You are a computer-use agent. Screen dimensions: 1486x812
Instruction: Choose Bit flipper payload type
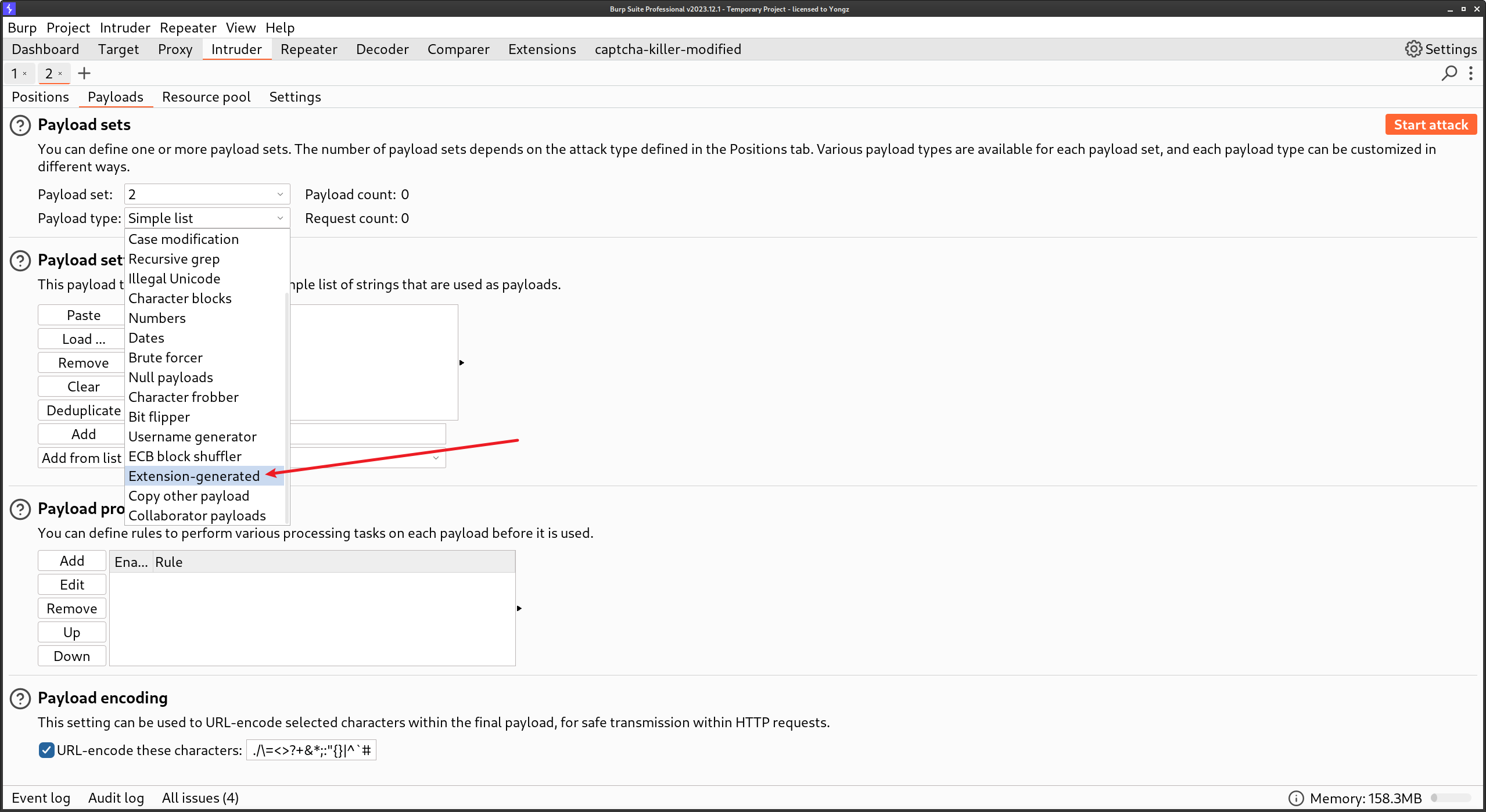204,417
